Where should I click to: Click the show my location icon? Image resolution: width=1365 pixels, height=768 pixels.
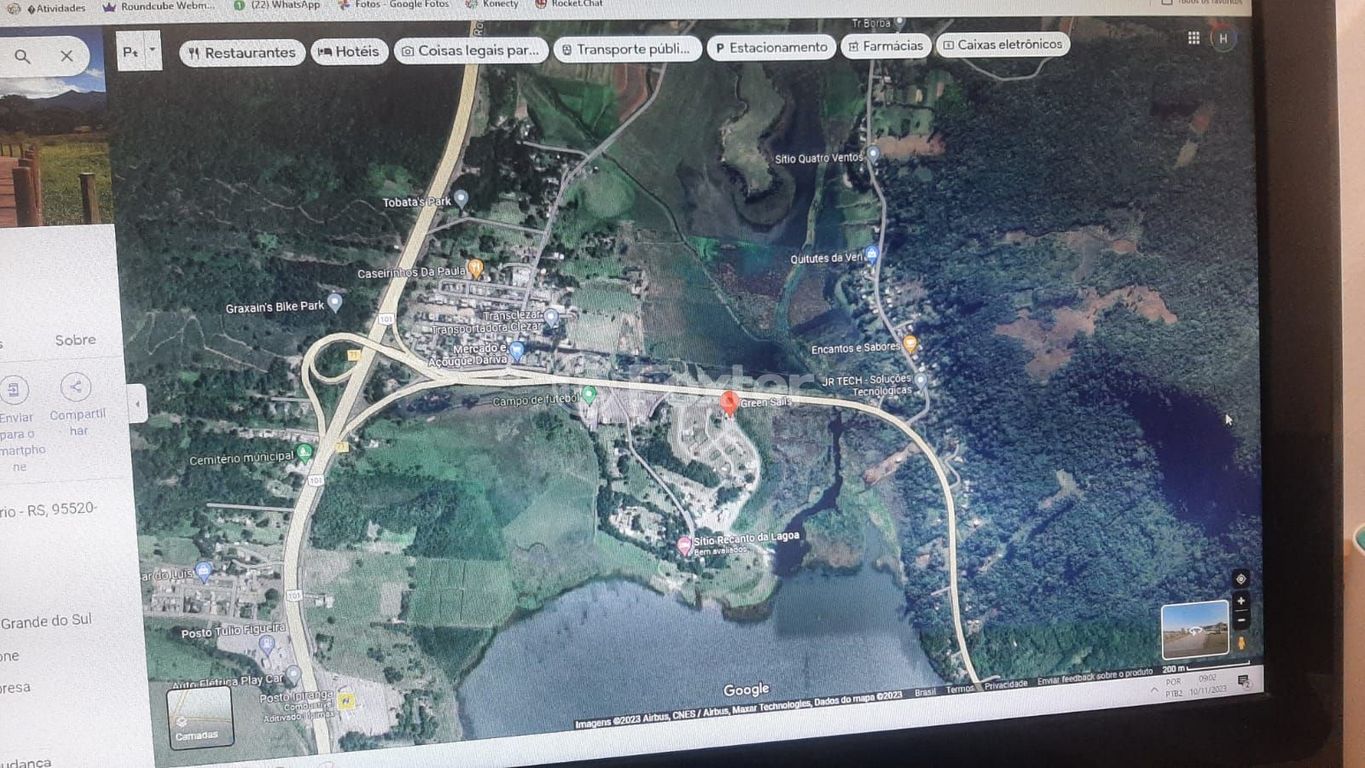[x=1241, y=579]
